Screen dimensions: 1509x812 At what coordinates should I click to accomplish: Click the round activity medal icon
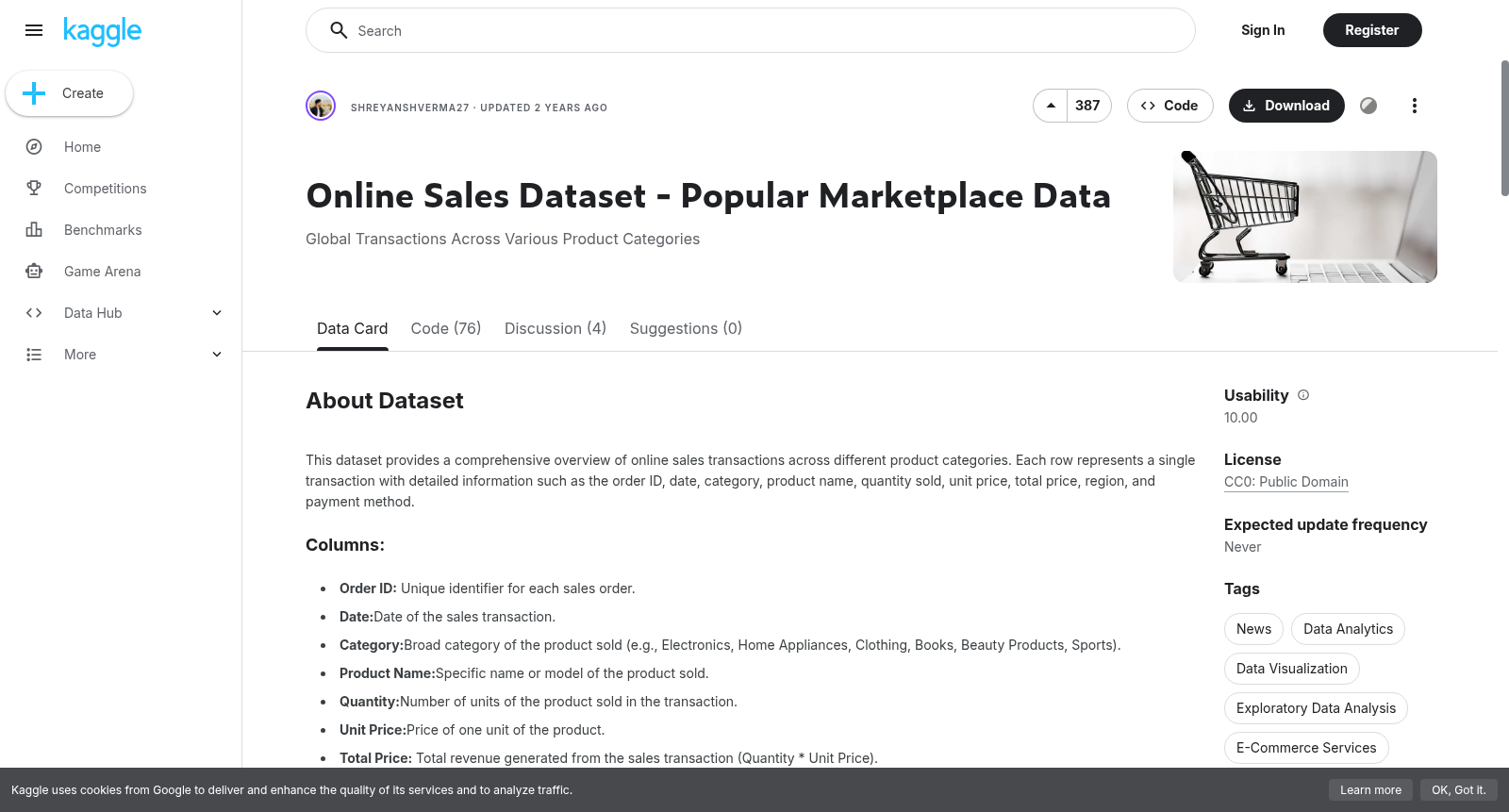[1368, 106]
